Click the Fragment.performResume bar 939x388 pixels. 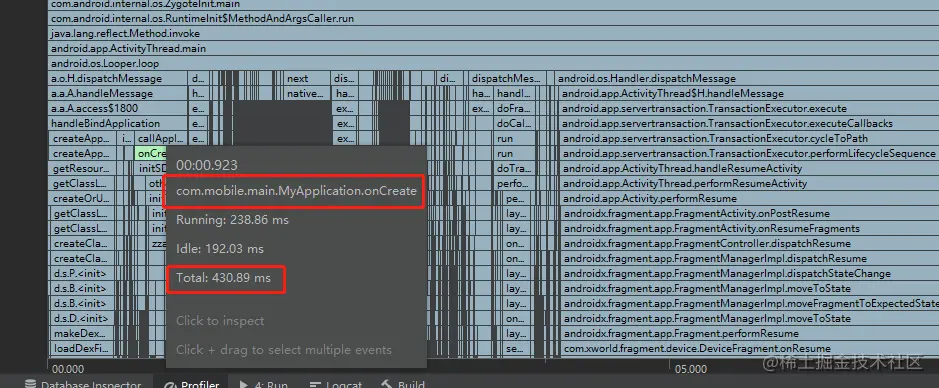click(750, 334)
